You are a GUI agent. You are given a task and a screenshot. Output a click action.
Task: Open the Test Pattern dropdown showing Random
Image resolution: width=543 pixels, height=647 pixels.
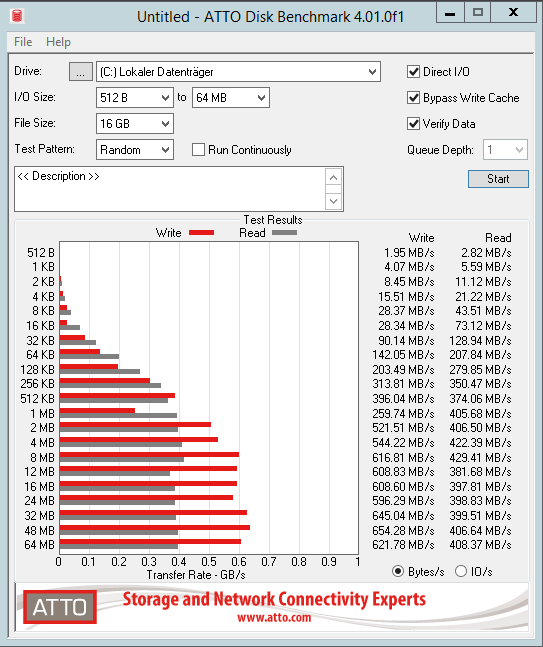click(135, 149)
